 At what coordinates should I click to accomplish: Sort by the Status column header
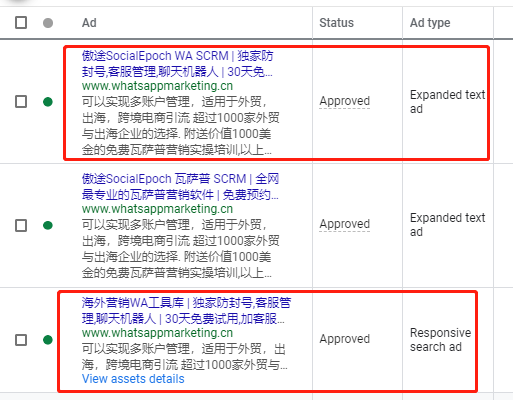point(336,23)
